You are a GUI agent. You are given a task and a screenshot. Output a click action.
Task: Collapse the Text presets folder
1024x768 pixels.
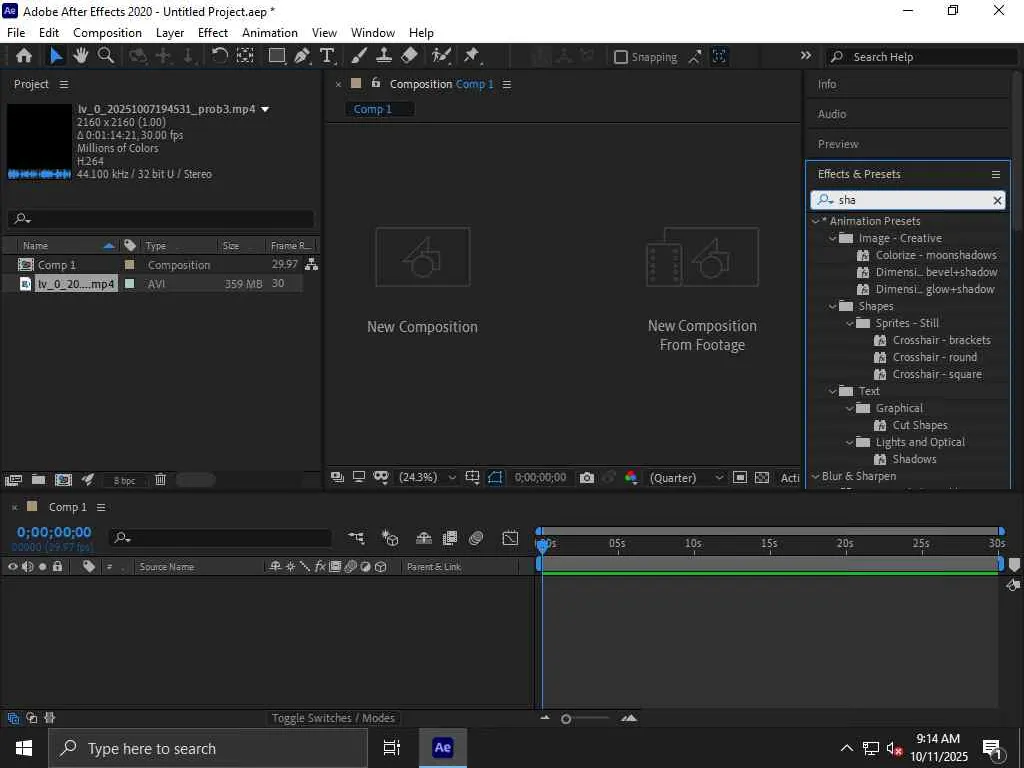click(x=833, y=391)
